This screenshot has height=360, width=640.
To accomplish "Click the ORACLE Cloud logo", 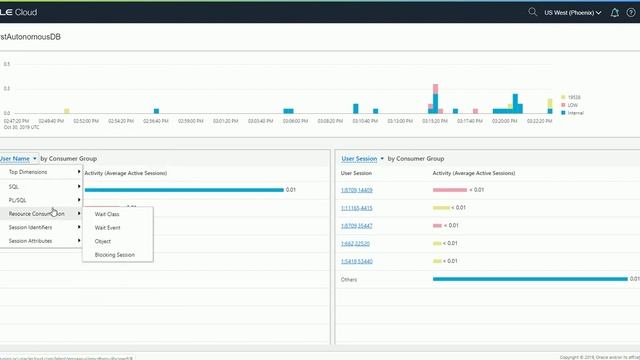I will (x=18, y=12).
